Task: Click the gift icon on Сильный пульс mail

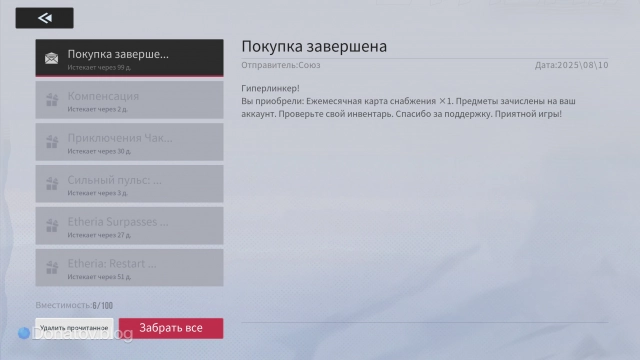Action: (52, 184)
